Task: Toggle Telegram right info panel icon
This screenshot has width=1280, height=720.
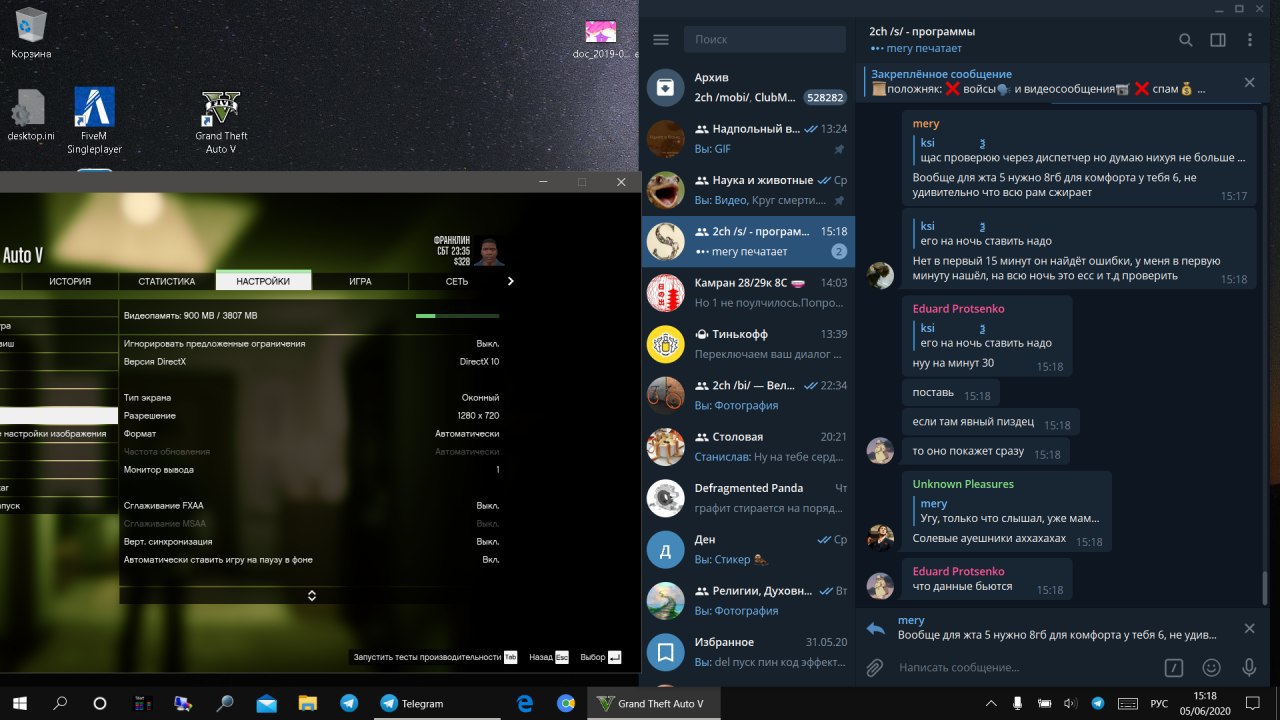Action: [x=1218, y=40]
